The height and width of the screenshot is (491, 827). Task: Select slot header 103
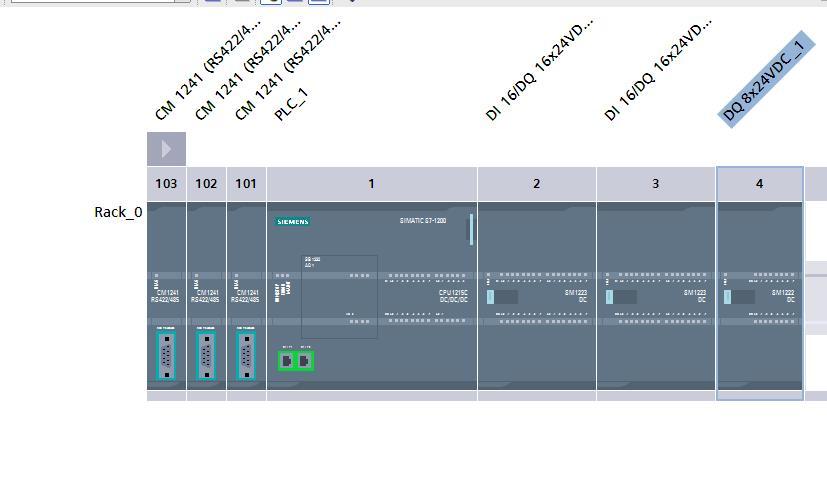(x=166, y=184)
